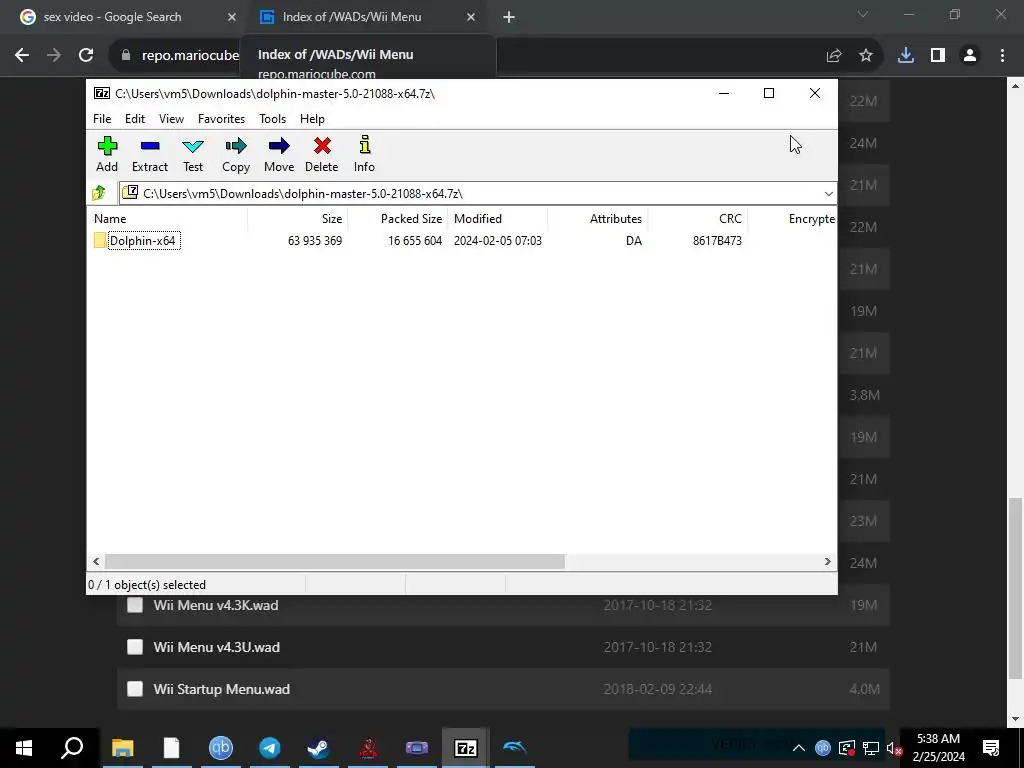Open the Wii Startup Menu.wad link
The height and width of the screenshot is (768, 1024).
pyautogui.click(x=221, y=689)
